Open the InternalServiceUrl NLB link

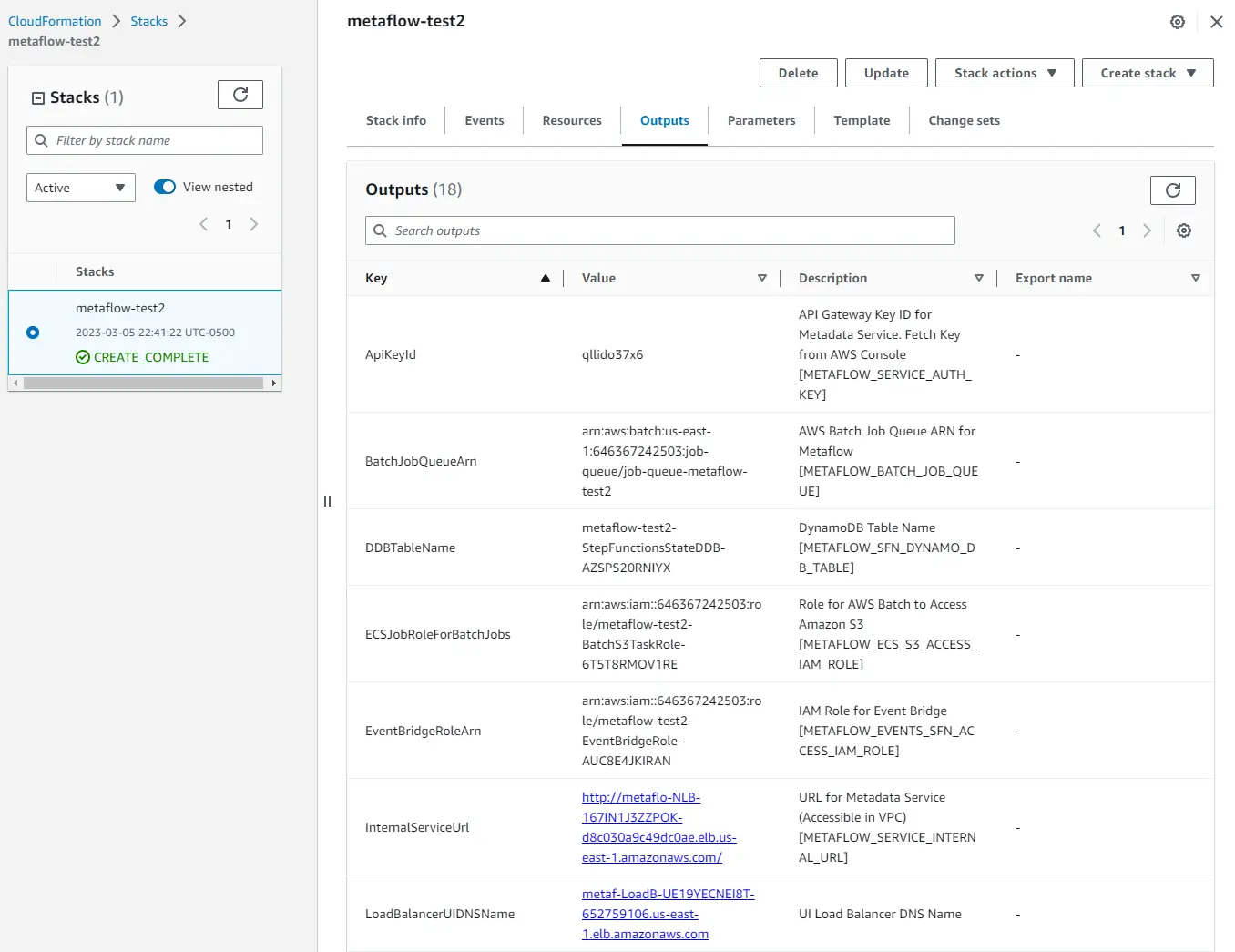click(x=659, y=827)
